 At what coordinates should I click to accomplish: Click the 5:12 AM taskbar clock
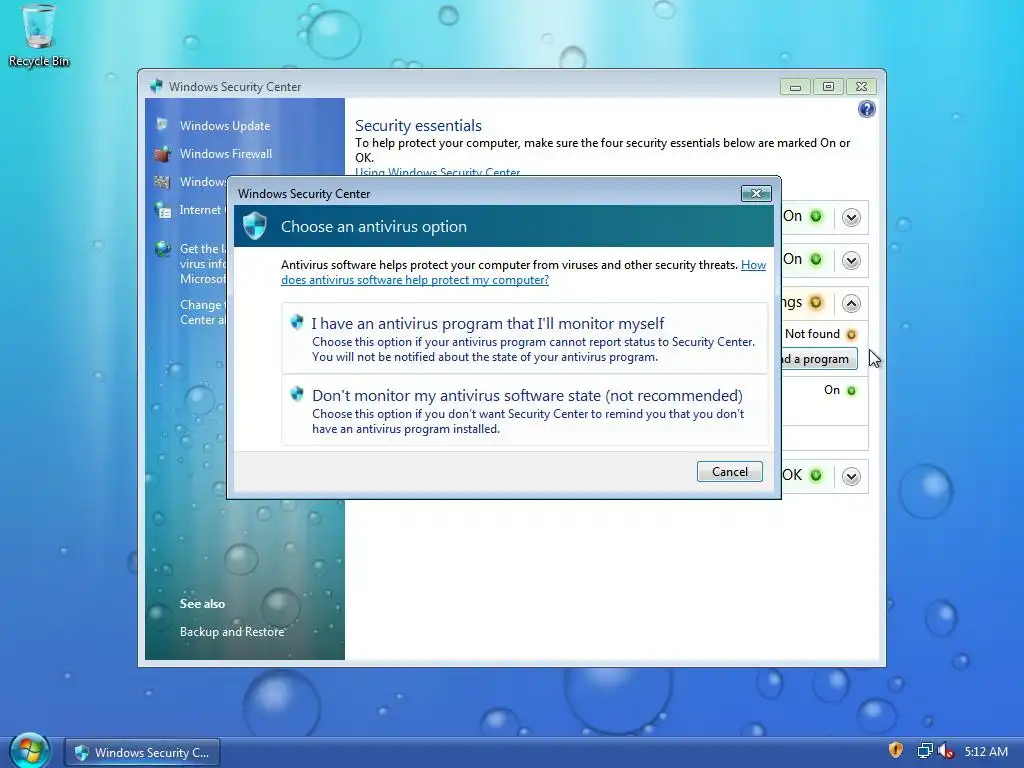click(x=986, y=752)
